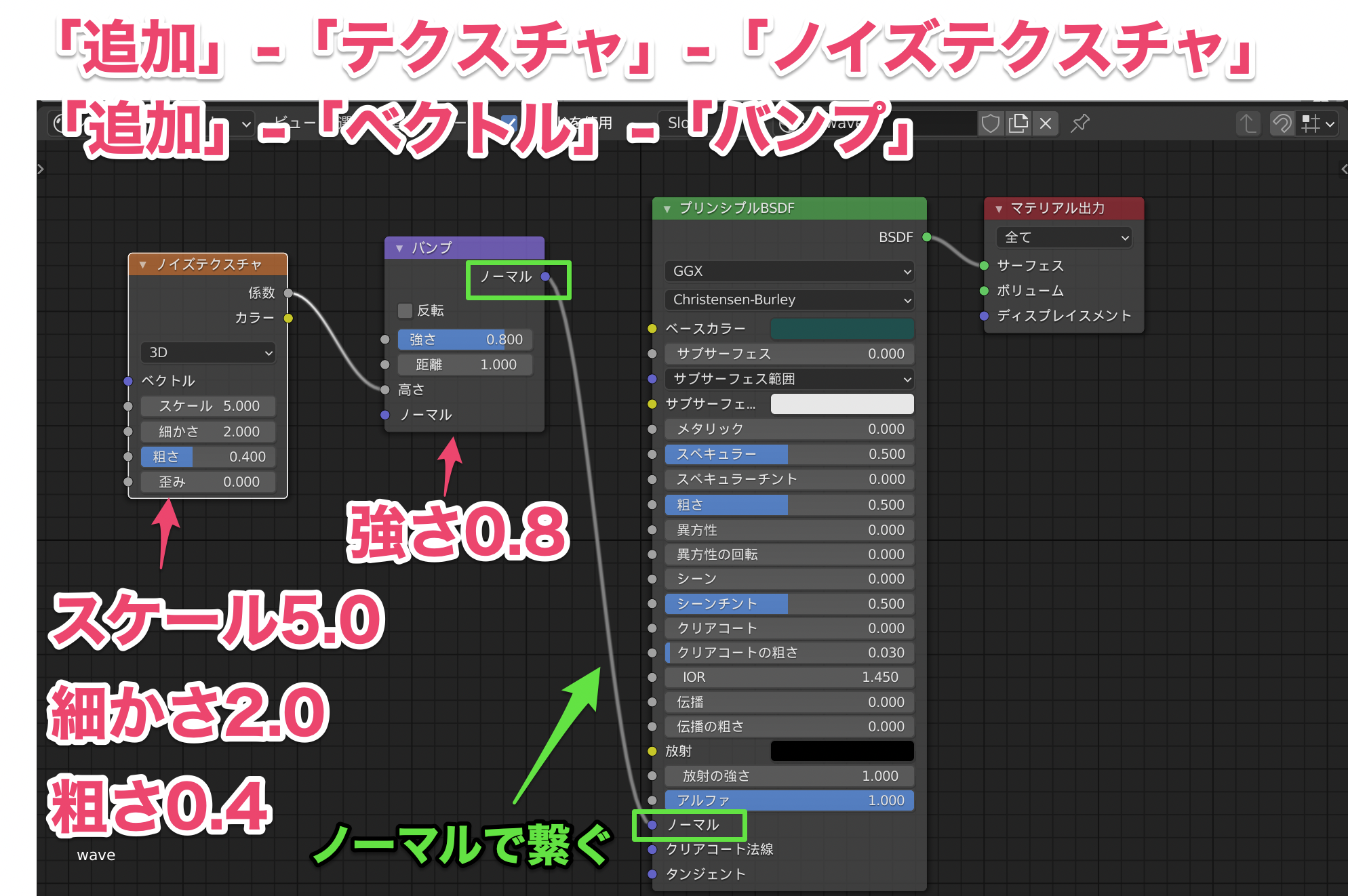
Task: Open the GGX distribution dropdown
Action: [789, 271]
